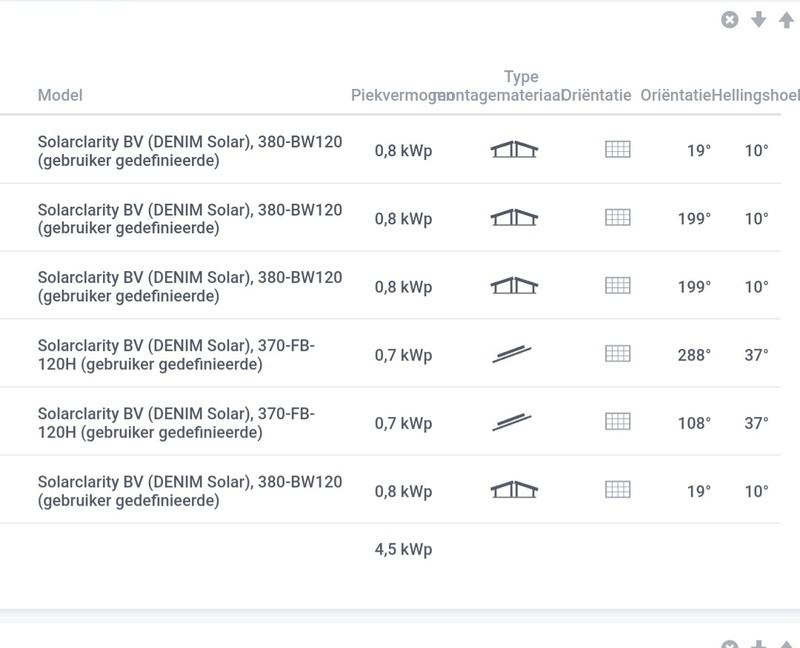Select panel grid icon in 108° row
Image resolution: width=800 pixels, height=648 pixels.
pos(618,422)
